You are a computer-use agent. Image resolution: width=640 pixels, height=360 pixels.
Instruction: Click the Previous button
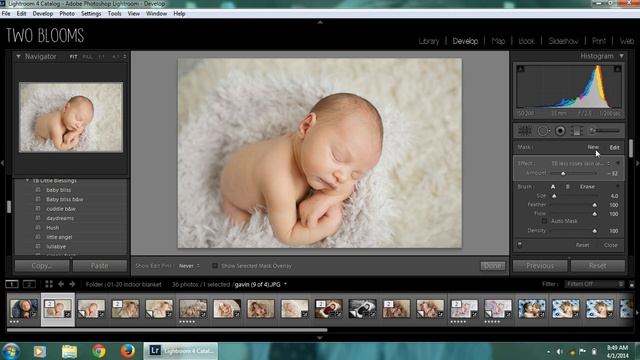(540, 266)
